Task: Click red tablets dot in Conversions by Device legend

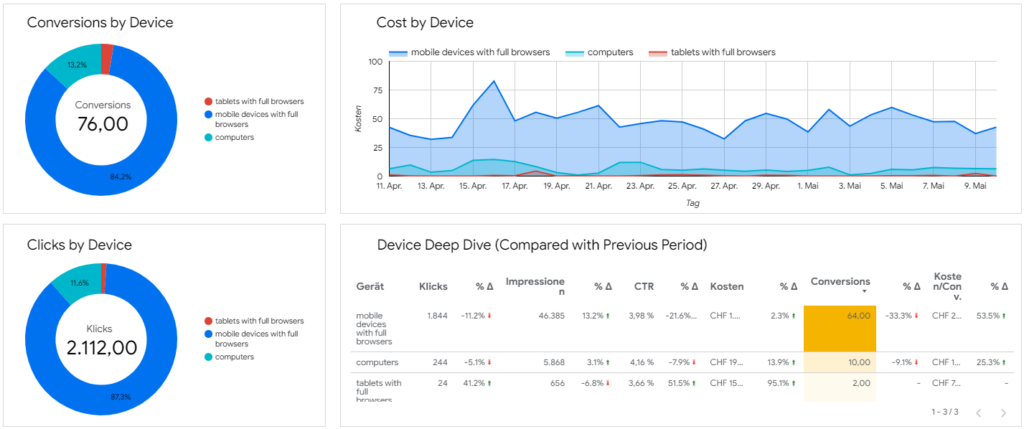Action: click(208, 101)
